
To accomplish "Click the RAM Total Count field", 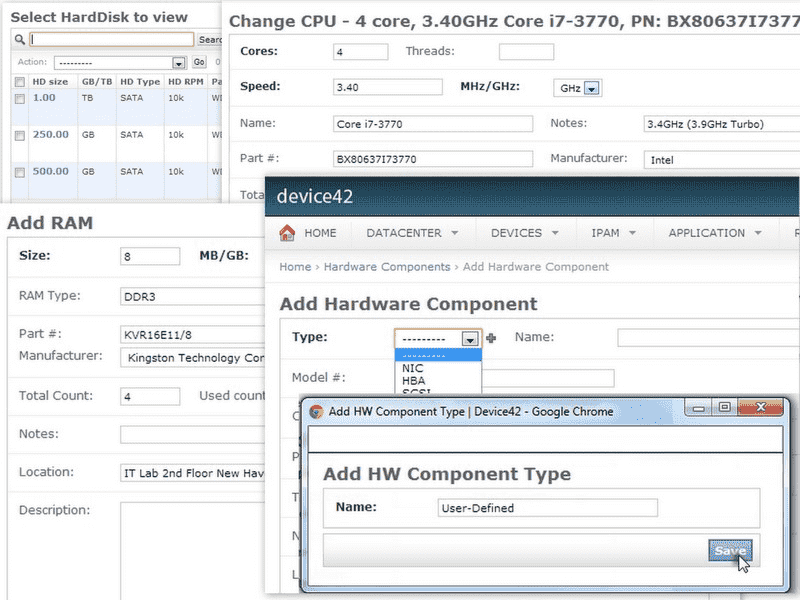I will coord(150,396).
